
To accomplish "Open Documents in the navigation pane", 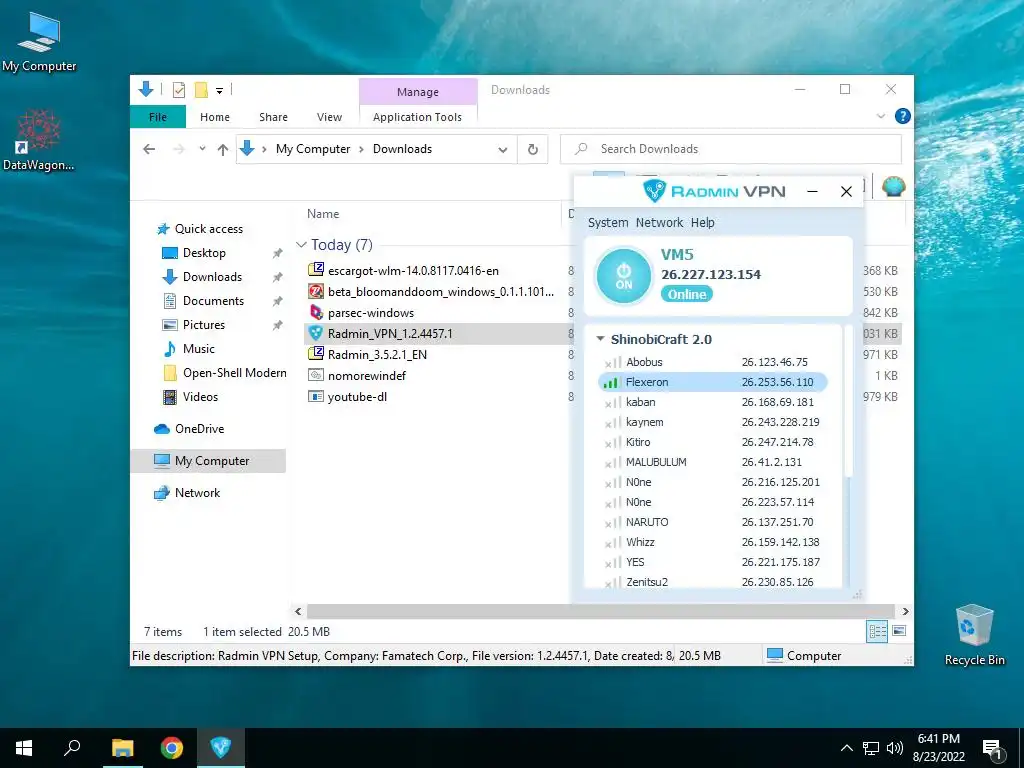I will 213,301.
